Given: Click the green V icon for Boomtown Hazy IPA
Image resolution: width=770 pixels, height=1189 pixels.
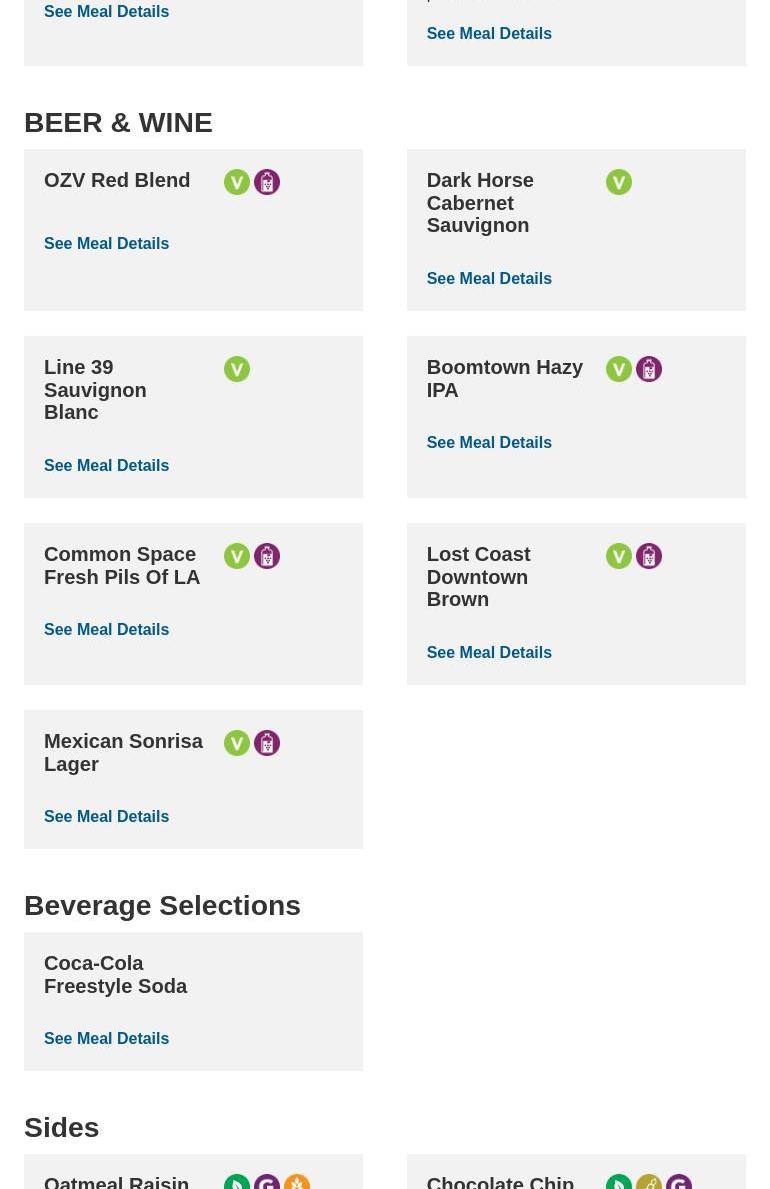Looking at the screenshot, I should point(619,369).
